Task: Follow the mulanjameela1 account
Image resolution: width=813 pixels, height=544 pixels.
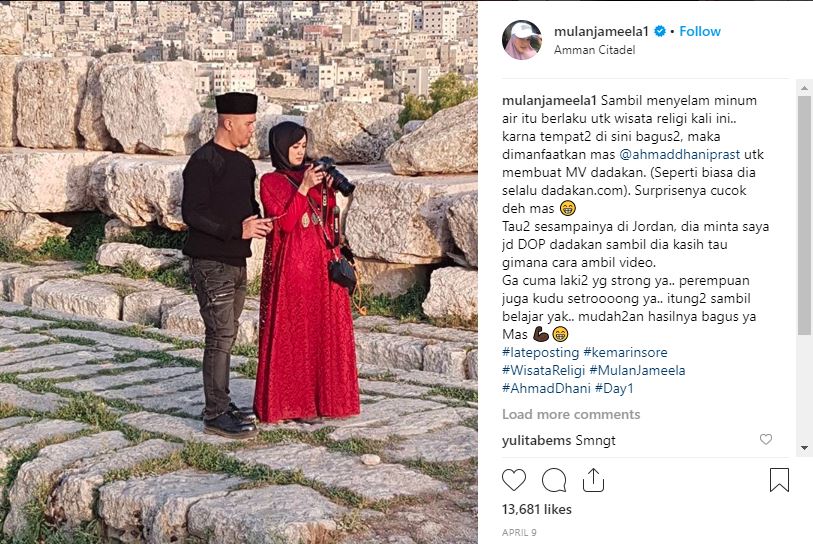Action: [700, 31]
